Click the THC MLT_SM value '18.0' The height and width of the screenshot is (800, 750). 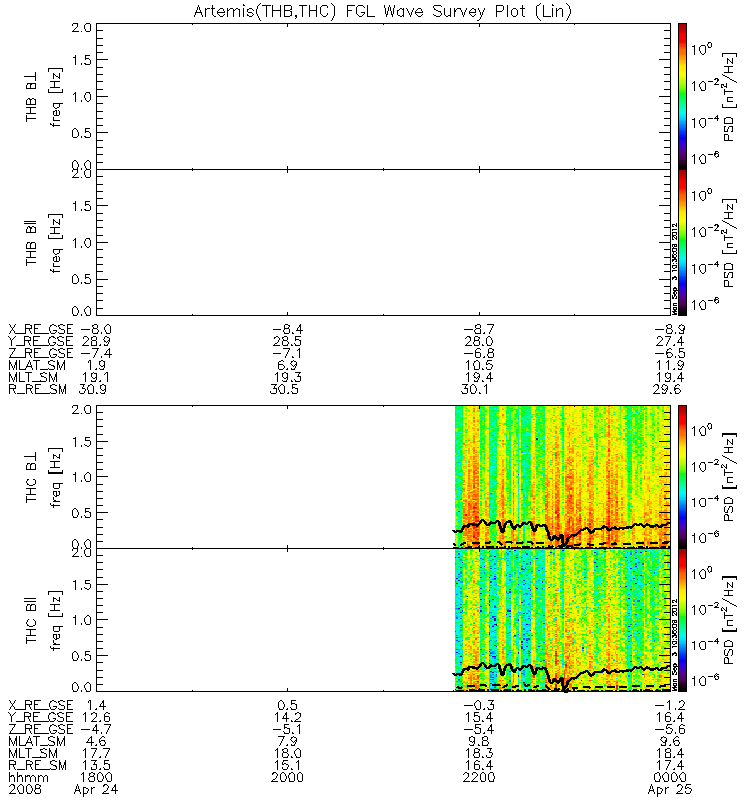pyautogui.click(x=287, y=753)
